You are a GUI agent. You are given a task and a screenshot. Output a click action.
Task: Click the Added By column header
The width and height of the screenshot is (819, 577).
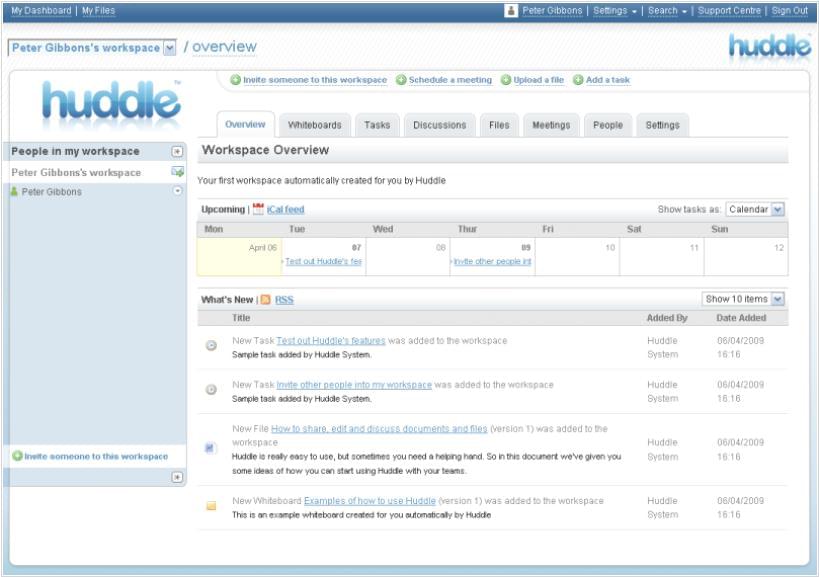point(667,317)
